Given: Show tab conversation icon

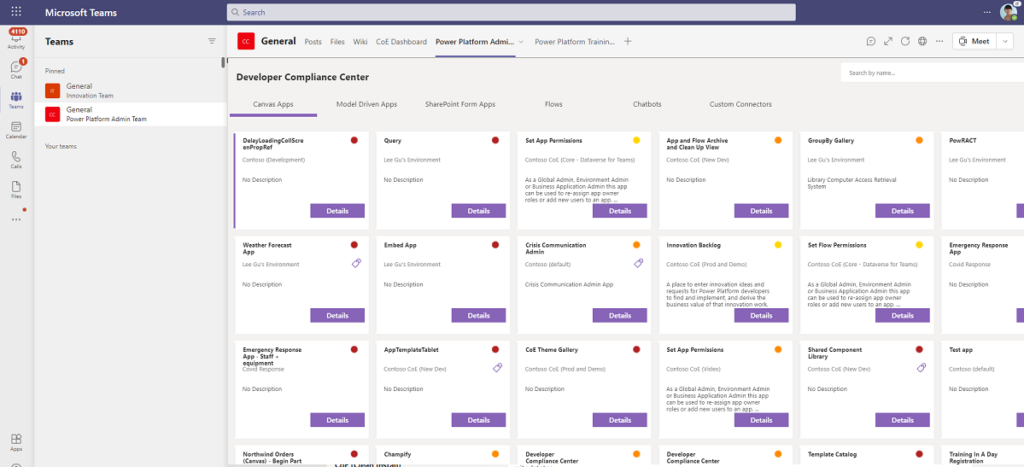Looking at the screenshot, I should click(871, 41).
